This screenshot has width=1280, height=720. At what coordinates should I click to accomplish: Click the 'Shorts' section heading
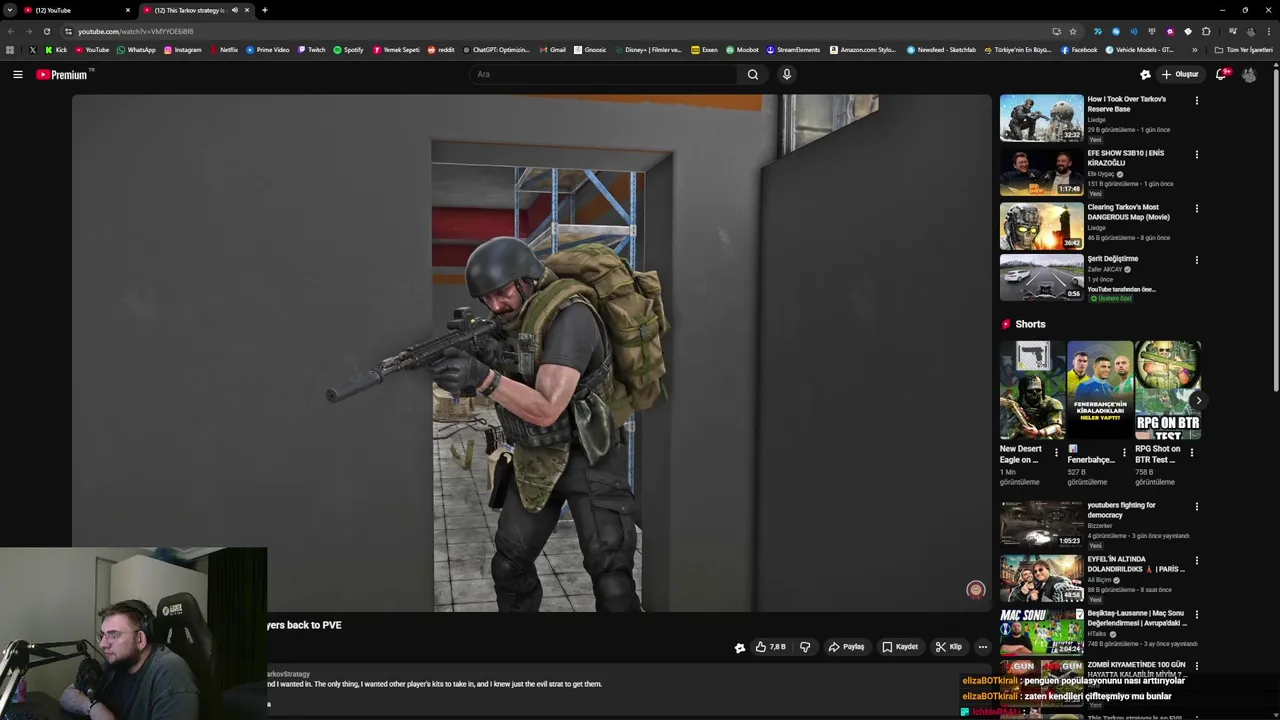tap(1030, 324)
